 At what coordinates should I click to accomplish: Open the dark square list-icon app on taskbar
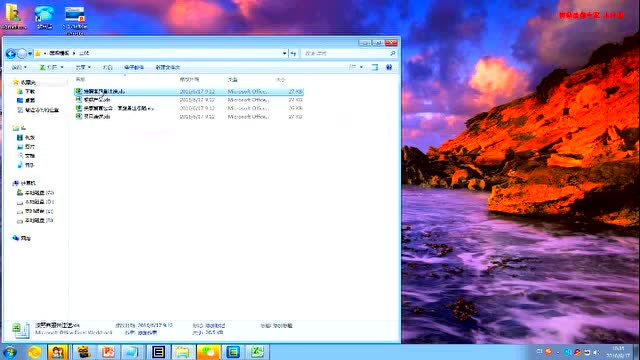coord(158,352)
